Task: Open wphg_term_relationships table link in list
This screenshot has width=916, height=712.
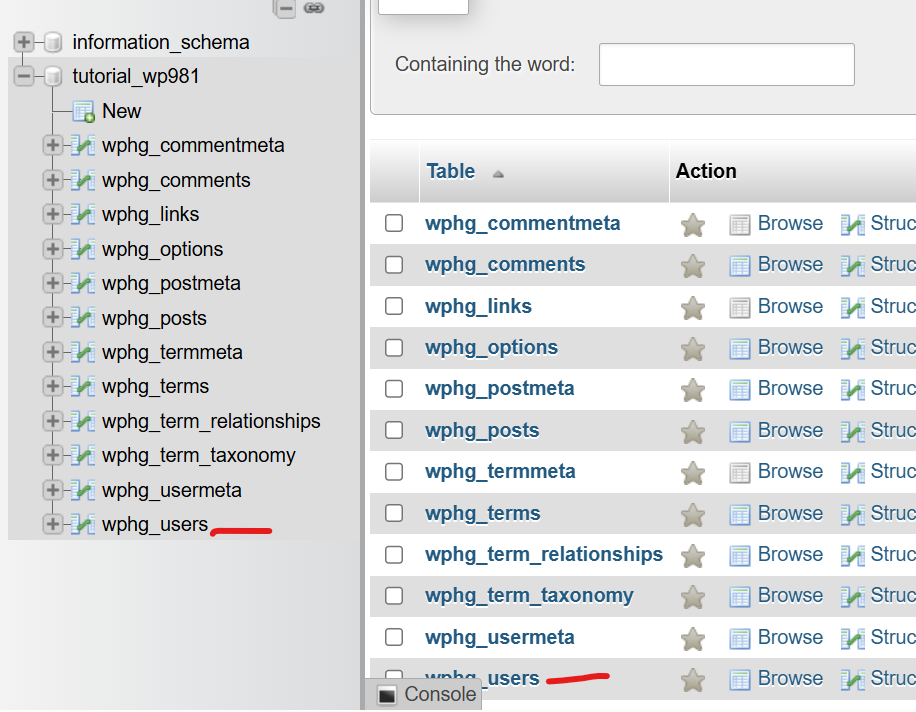Action: [x=543, y=555]
